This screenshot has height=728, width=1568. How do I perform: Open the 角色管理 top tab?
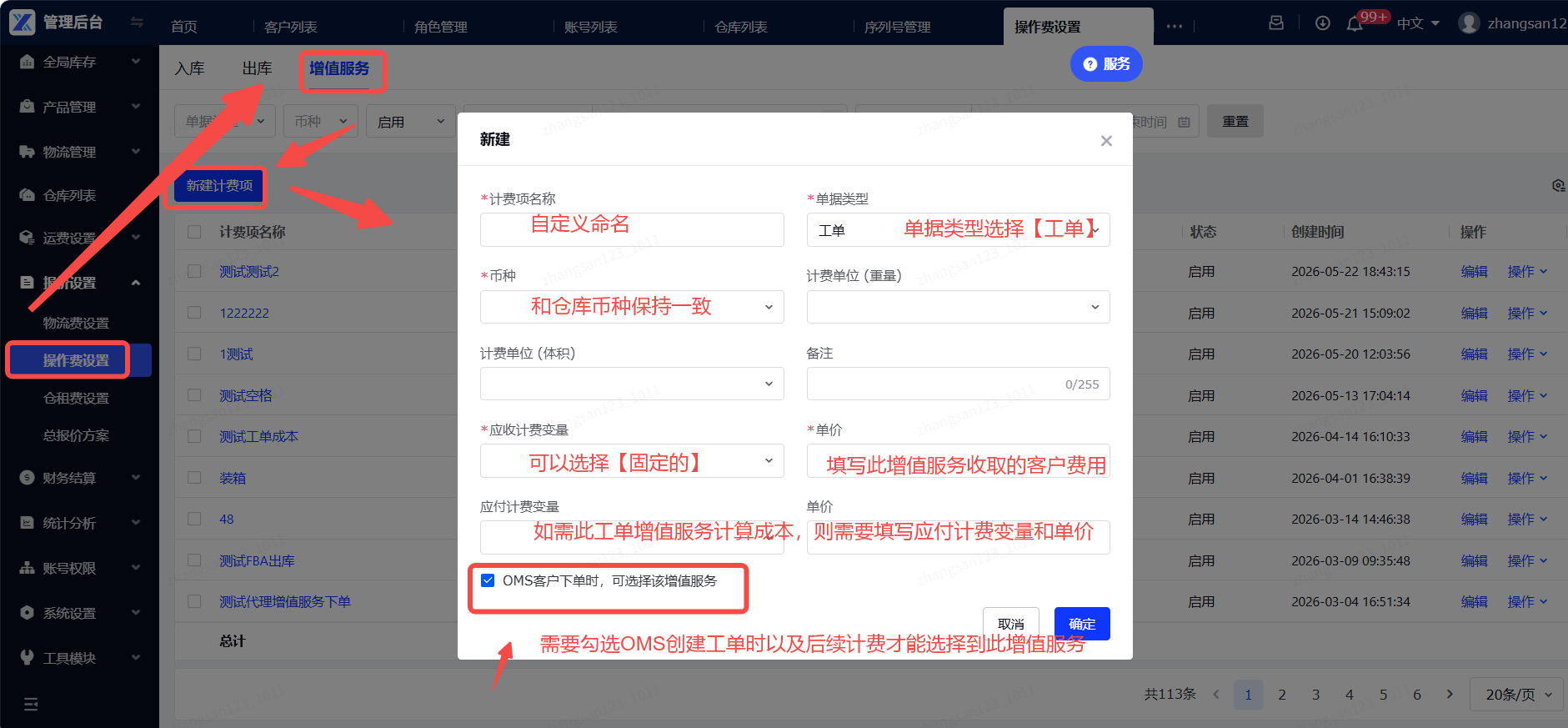point(441,27)
